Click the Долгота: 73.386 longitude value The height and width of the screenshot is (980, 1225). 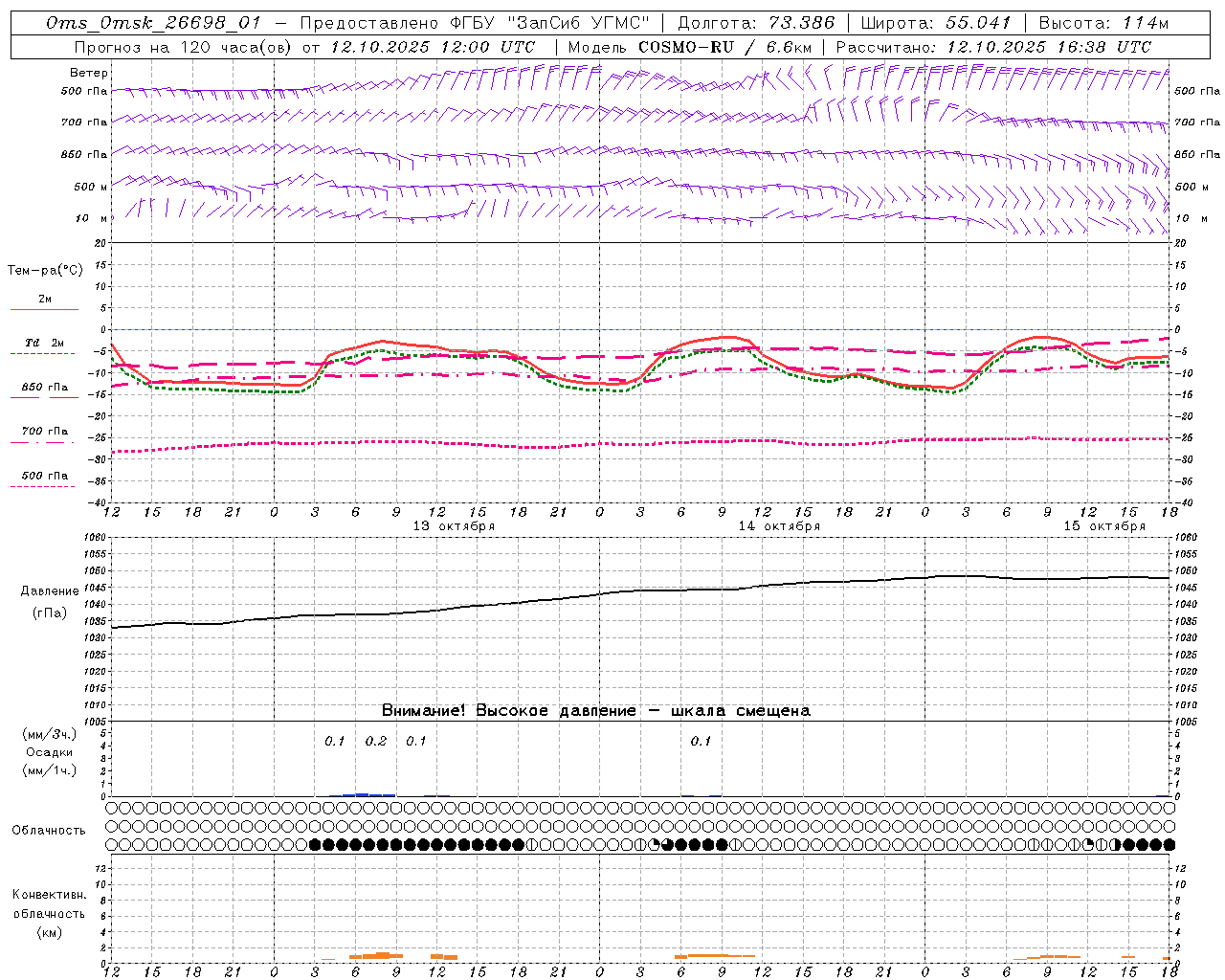tap(755, 23)
